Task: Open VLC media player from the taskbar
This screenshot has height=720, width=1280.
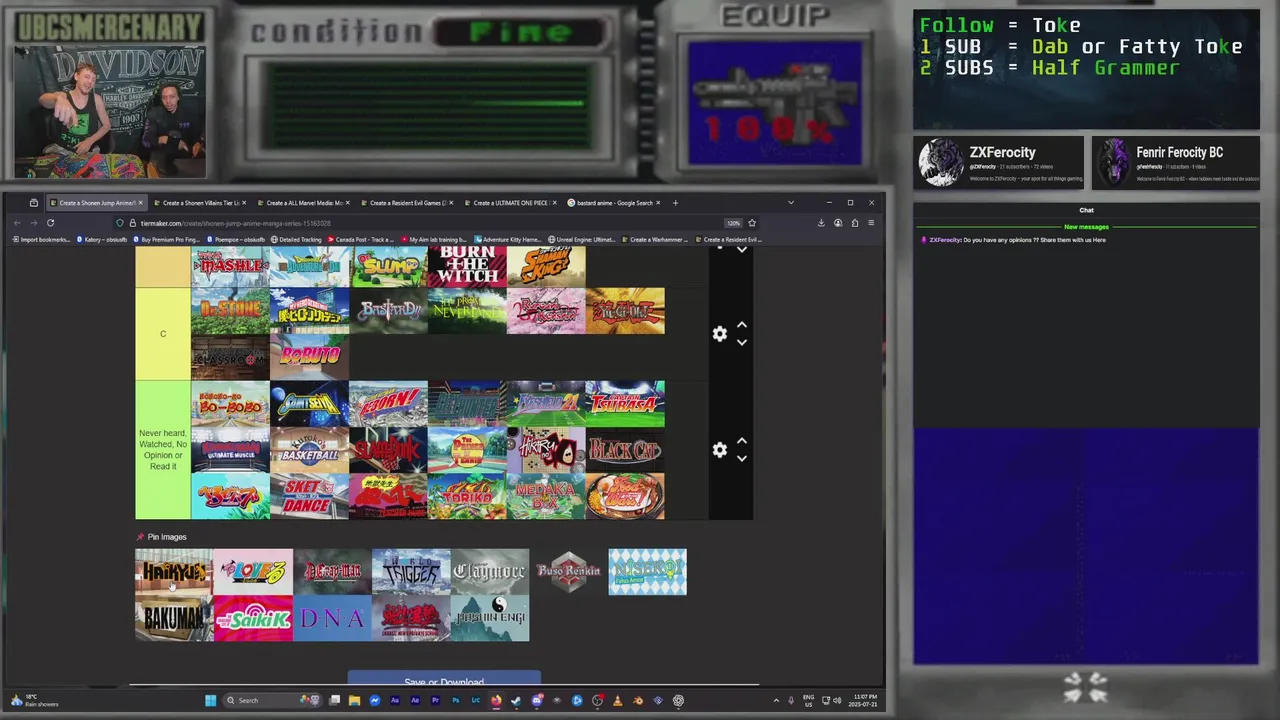Action: (x=617, y=700)
